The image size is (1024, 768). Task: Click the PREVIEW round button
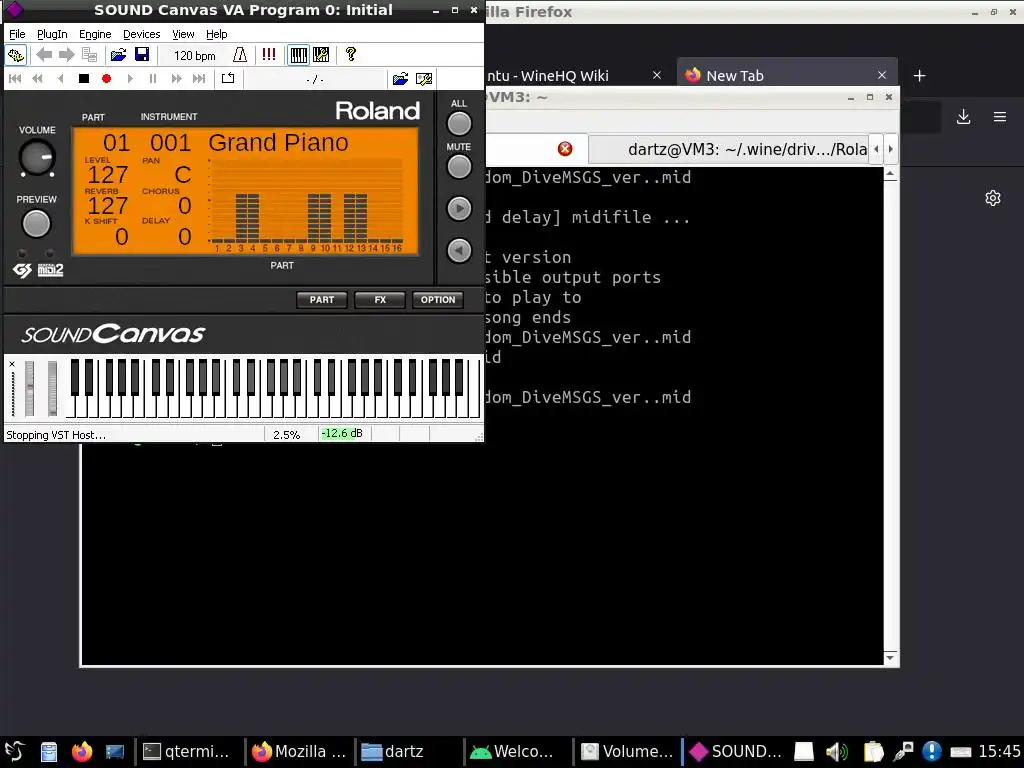coord(36,224)
